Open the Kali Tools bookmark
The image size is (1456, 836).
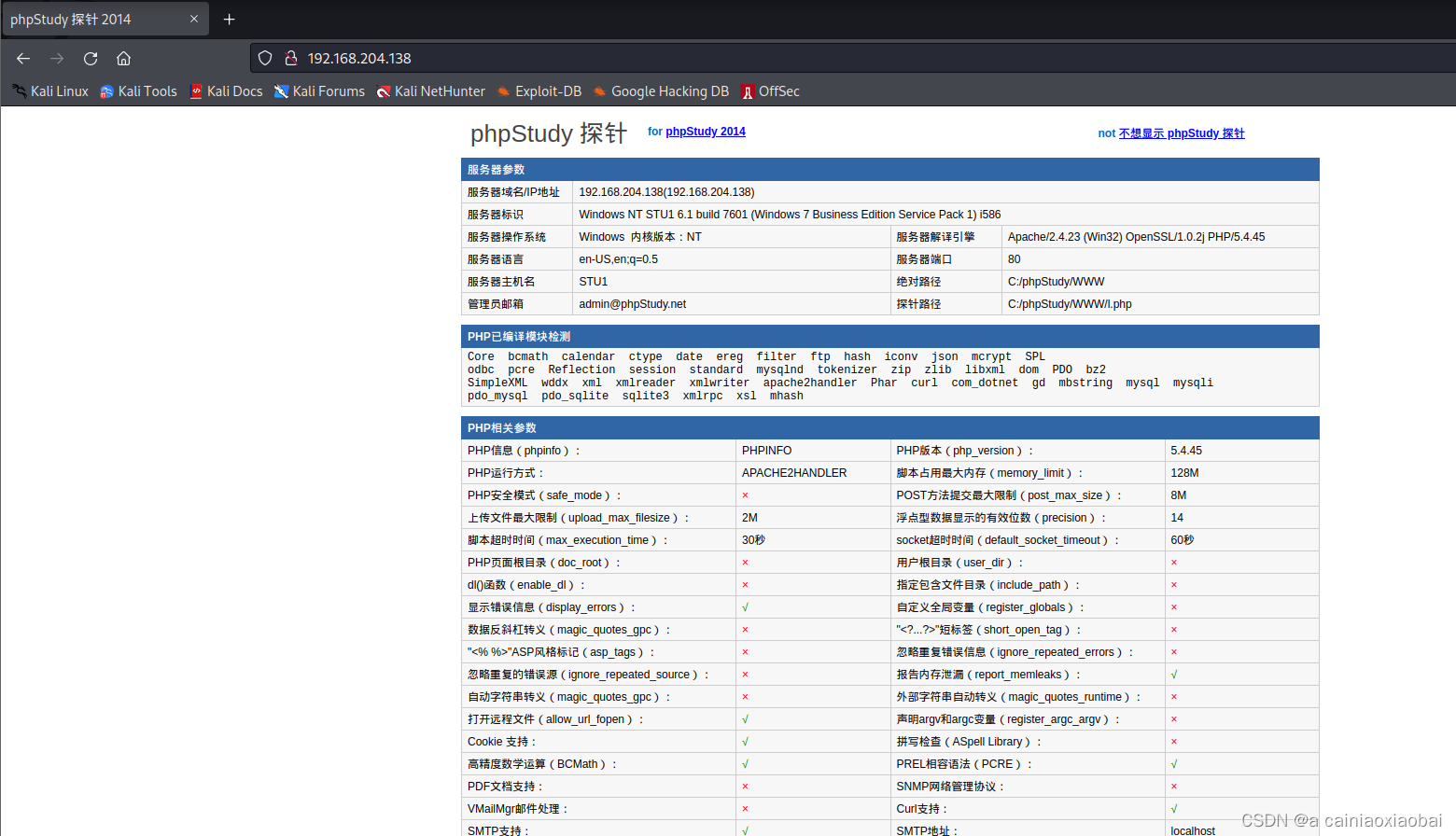pos(138,91)
